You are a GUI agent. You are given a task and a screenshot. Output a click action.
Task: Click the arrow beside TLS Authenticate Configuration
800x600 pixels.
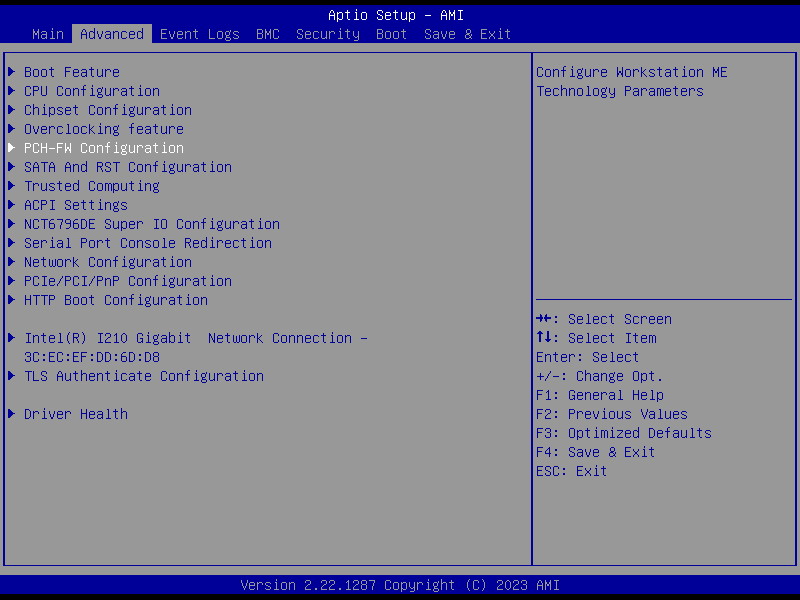11,376
